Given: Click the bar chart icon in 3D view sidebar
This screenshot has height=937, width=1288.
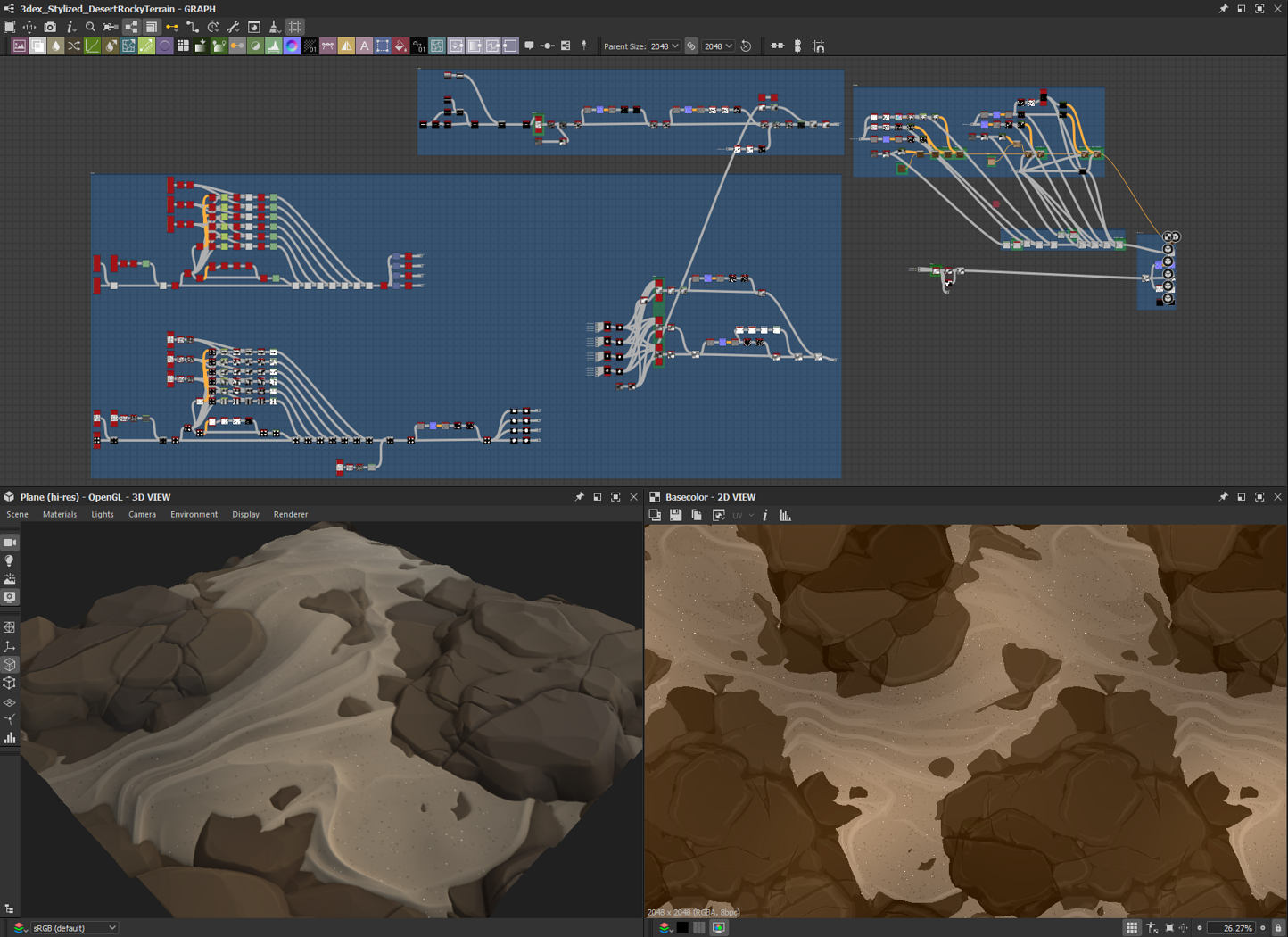Looking at the screenshot, I should click(10, 738).
